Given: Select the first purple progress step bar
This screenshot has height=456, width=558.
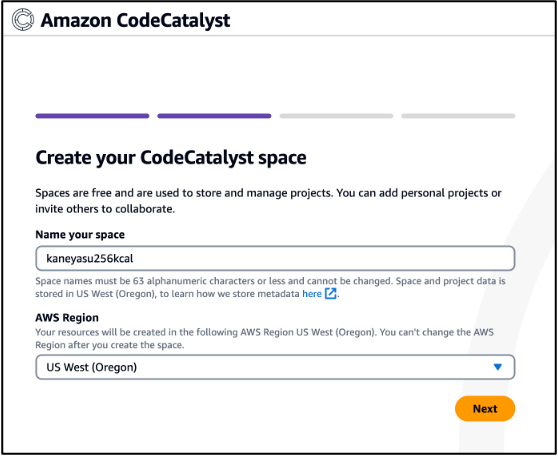Looking at the screenshot, I should click(x=92, y=116).
